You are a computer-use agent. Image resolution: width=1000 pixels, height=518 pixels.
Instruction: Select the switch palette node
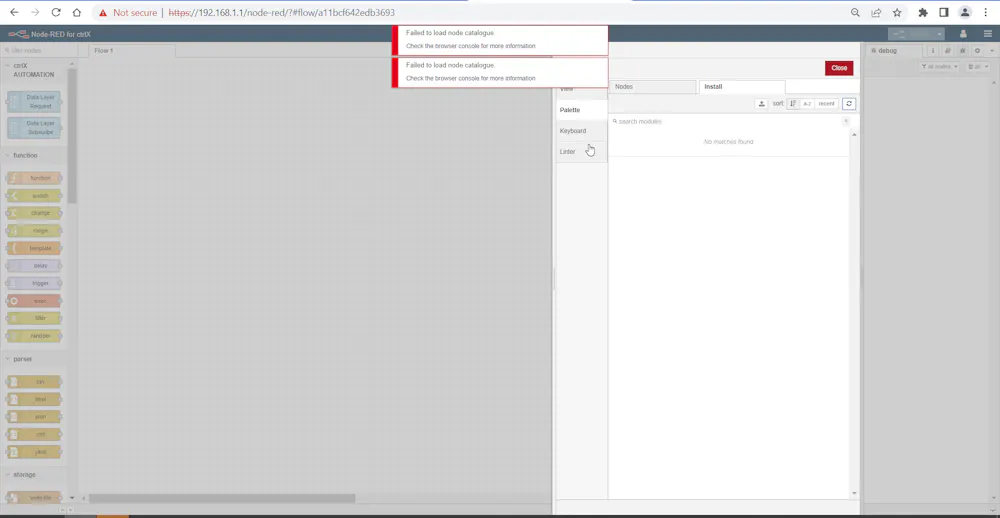click(x=34, y=196)
